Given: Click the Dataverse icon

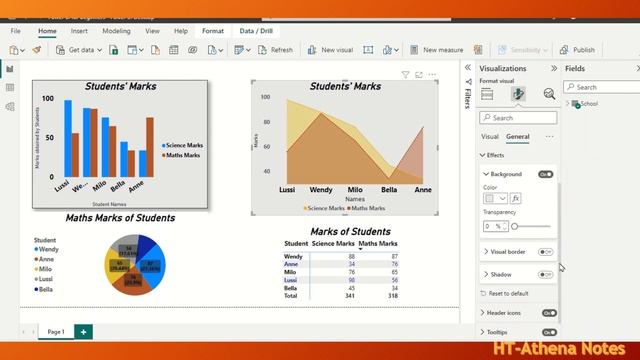Looking at the screenshot, I should click(x=192, y=50).
